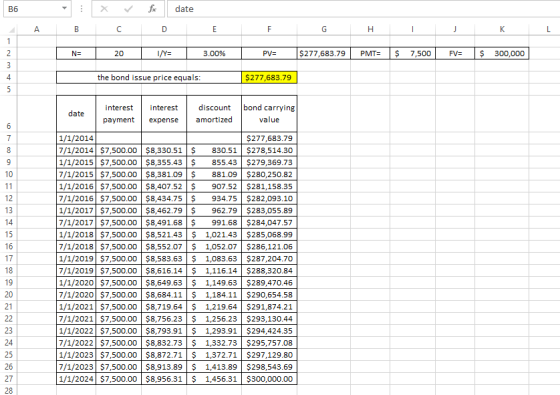Click carrying value $277,683.79 in row 7
This screenshot has height=395, width=560.
point(269,138)
